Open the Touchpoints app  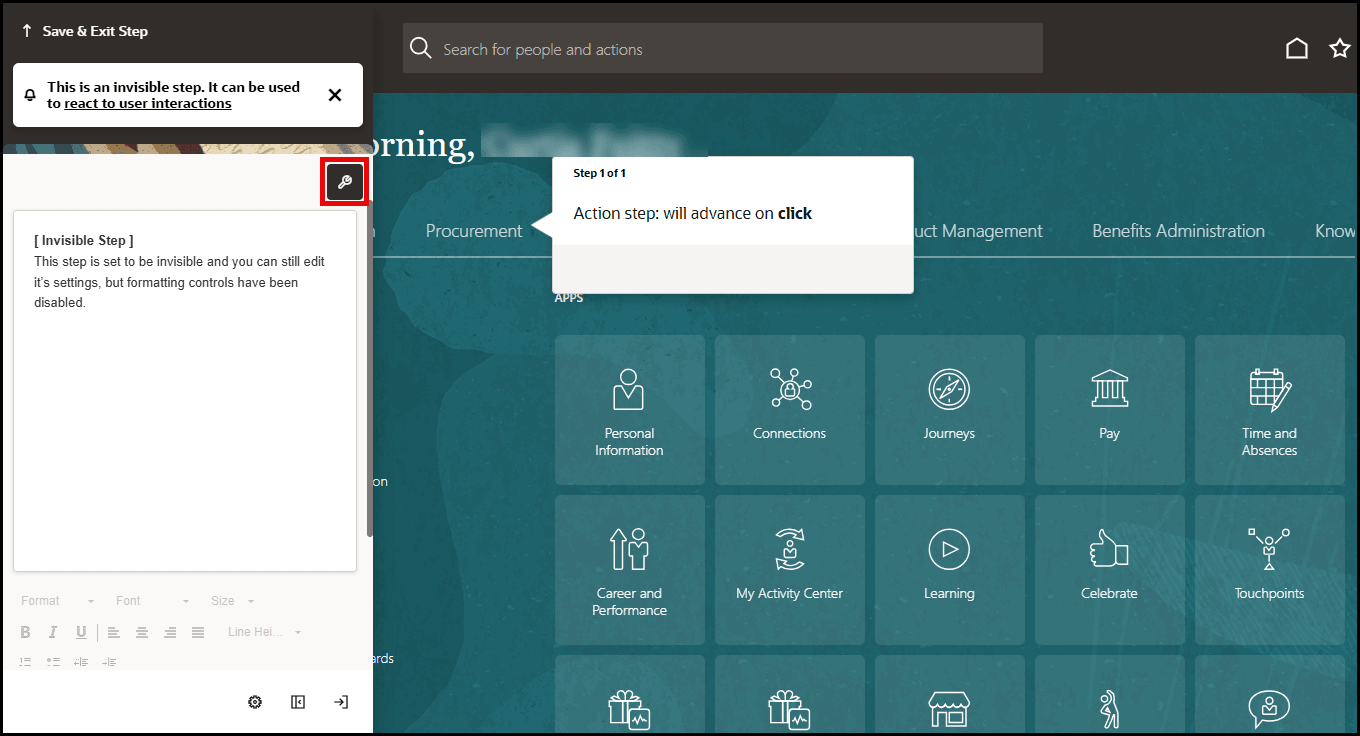[x=1269, y=570]
